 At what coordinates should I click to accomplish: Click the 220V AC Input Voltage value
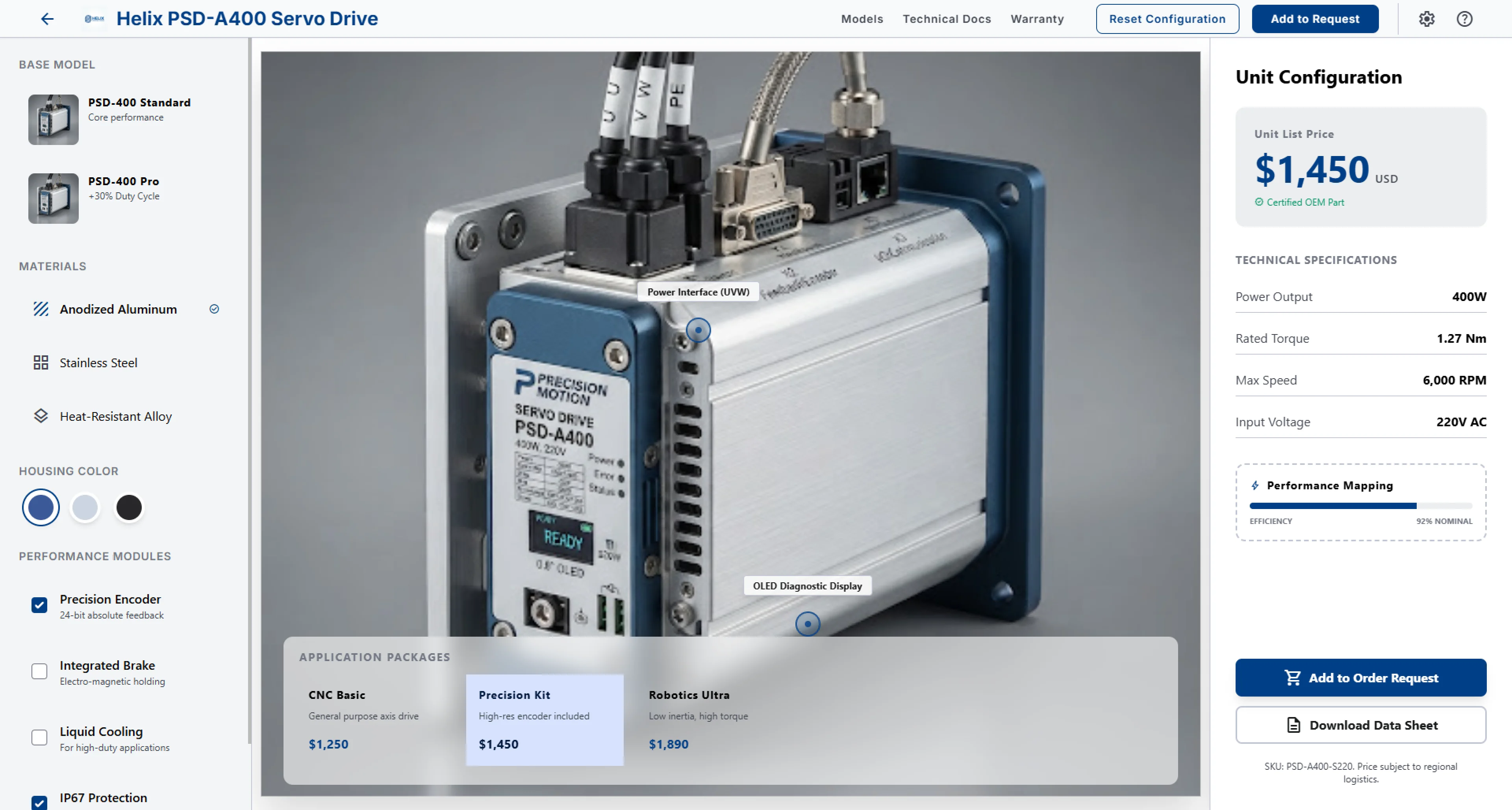click(1461, 422)
